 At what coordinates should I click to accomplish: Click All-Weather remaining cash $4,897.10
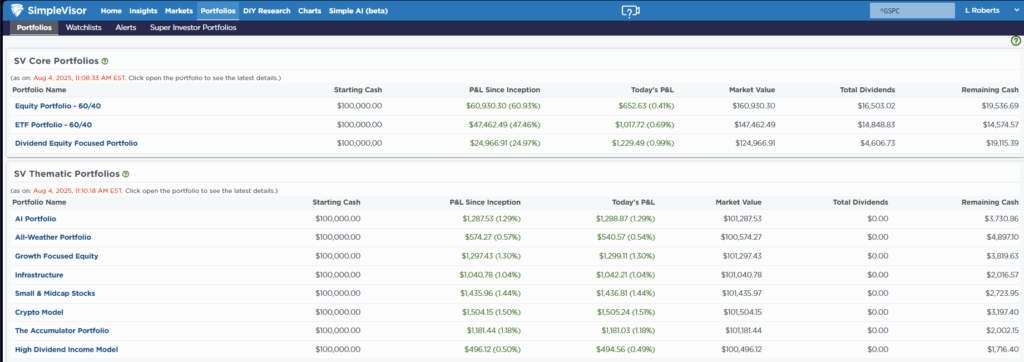point(1001,237)
